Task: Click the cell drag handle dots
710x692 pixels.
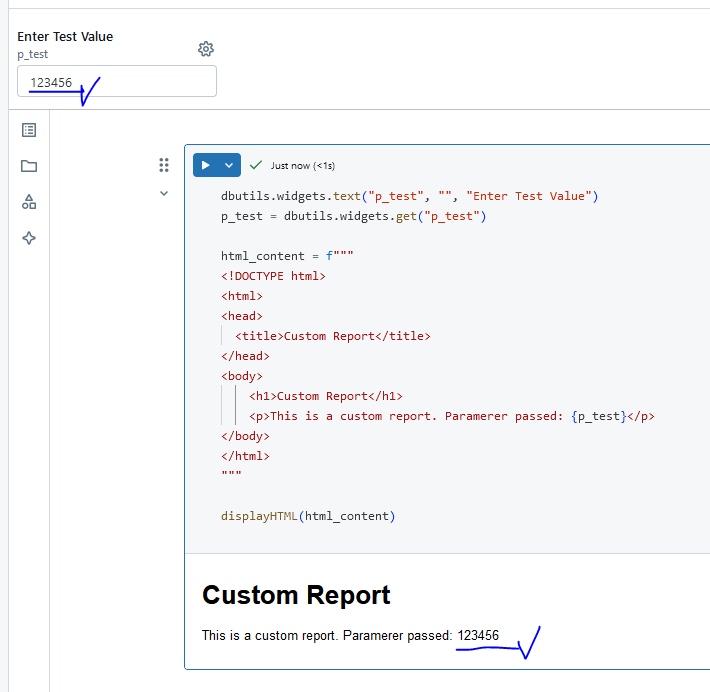Action: 164,165
